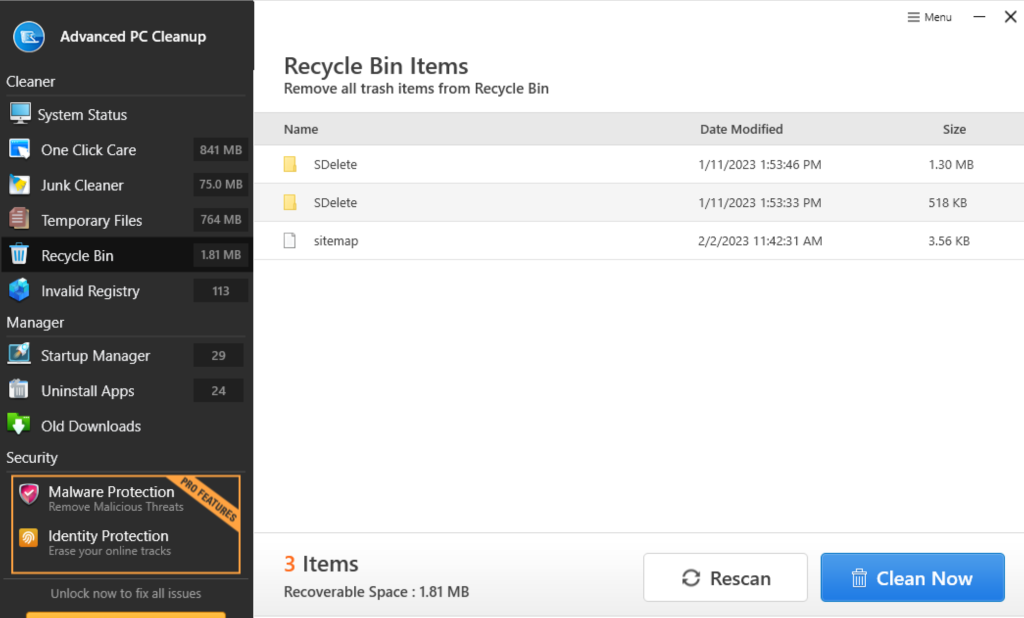Viewport: 1024px width, 618px height.
Task: Select SDelete row dated 1:53:33 PM
Action: (639, 203)
